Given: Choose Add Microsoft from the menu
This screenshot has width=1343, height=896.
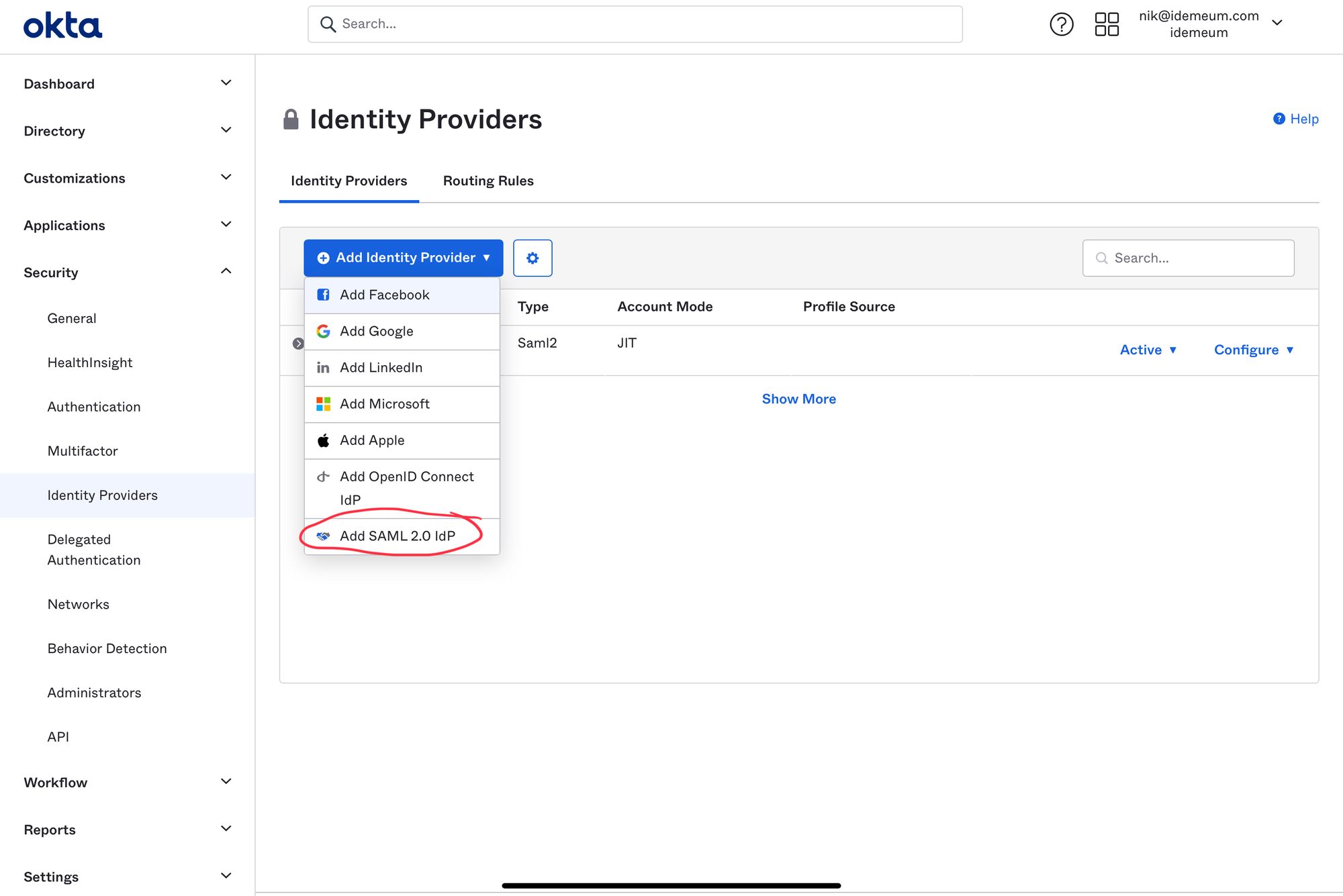Looking at the screenshot, I should 402,404.
